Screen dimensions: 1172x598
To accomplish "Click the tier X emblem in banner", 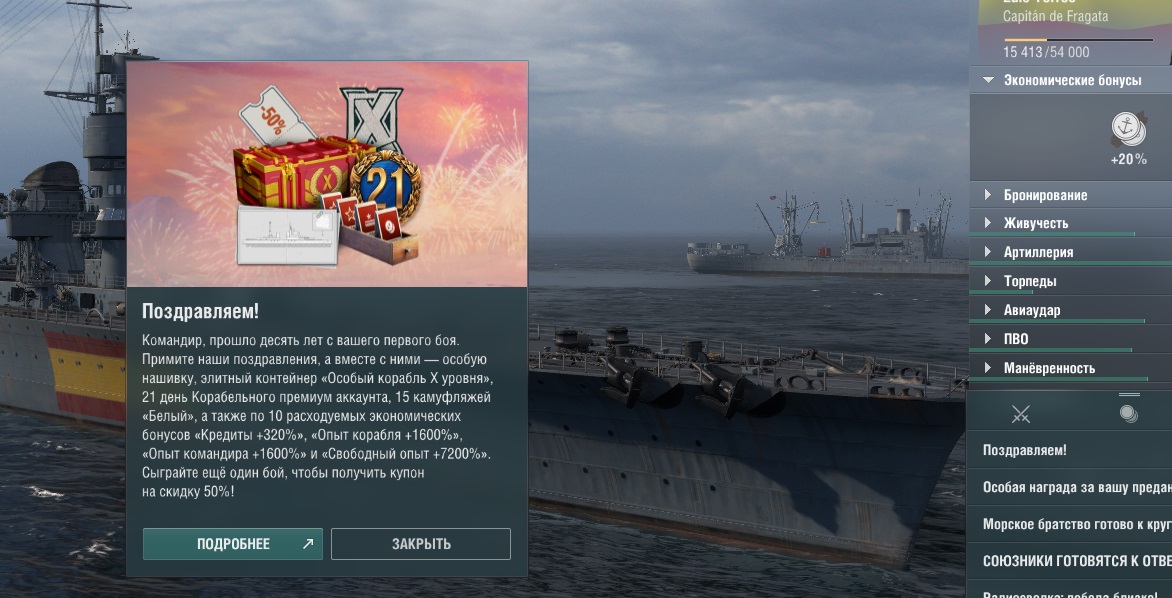I will pos(371,117).
